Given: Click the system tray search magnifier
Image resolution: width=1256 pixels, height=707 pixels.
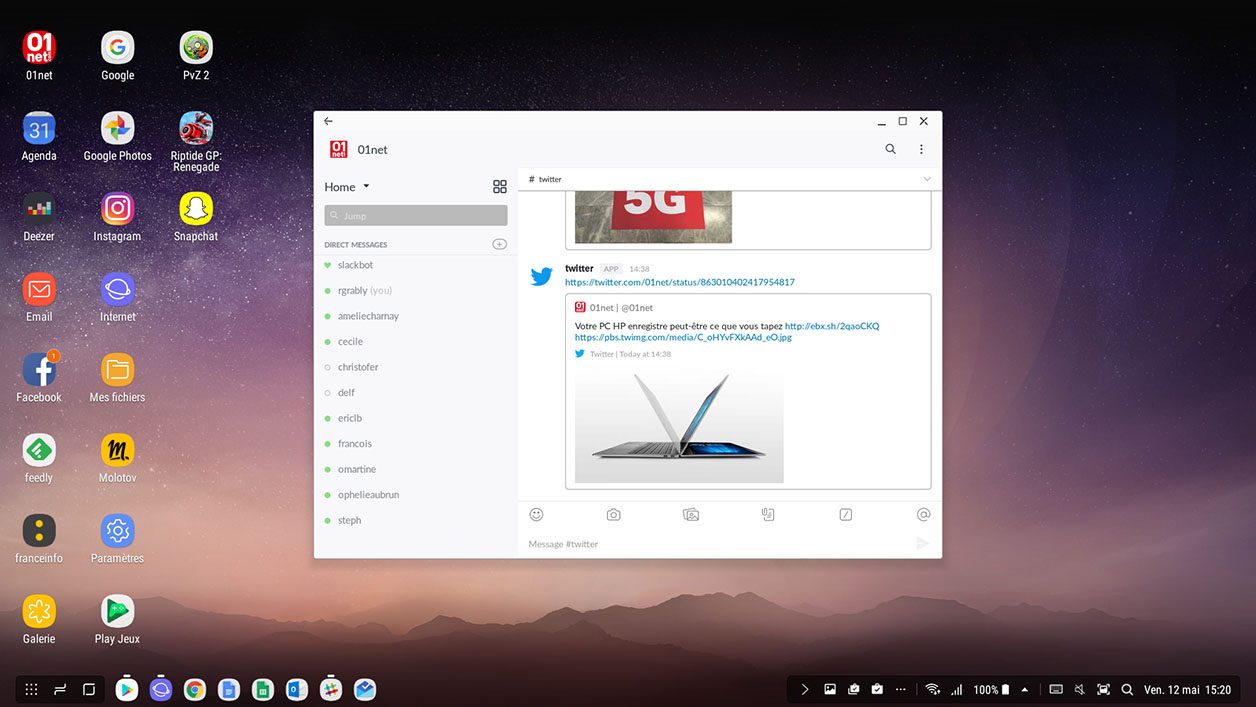Looking at the screenshot, I should pos(1127,690).
